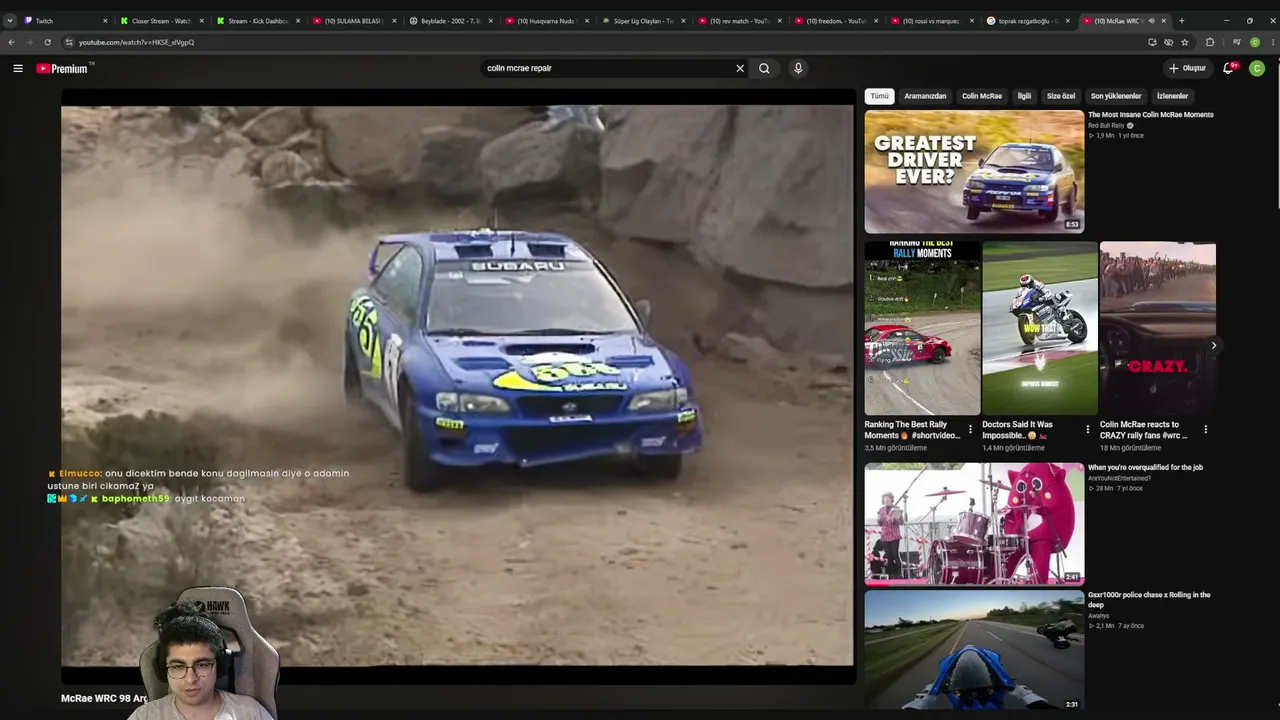Bookmark this page with the star

tap(1185, 42)
